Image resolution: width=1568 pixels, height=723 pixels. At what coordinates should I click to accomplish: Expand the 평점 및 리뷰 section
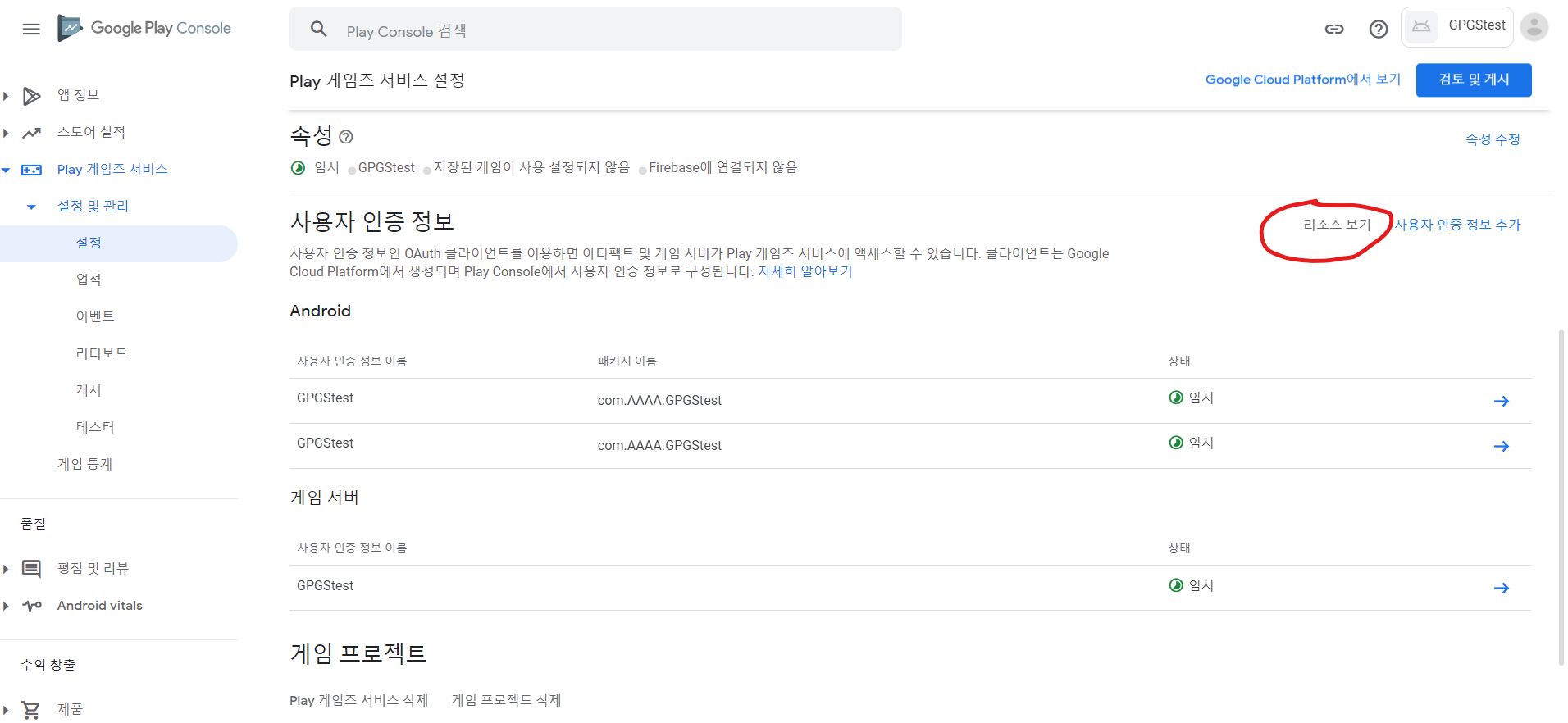click(6, 569)
